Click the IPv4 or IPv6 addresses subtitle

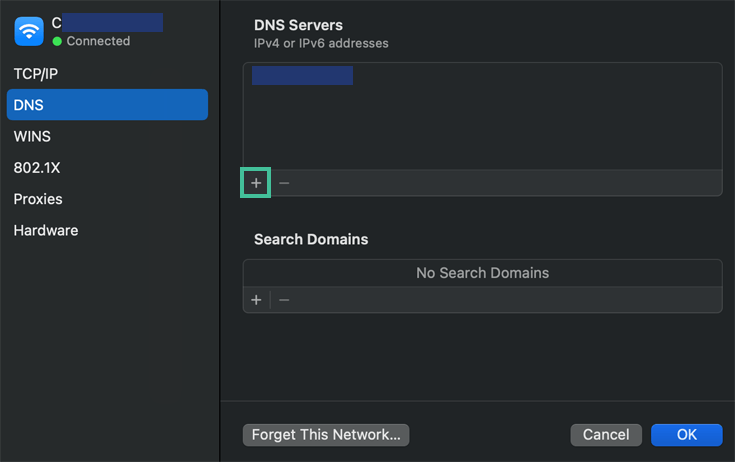321,44
